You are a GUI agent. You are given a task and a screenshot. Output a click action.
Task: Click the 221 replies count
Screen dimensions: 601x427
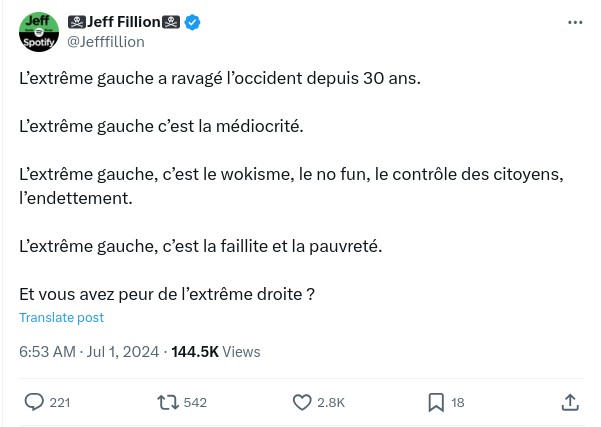(60, 402)
